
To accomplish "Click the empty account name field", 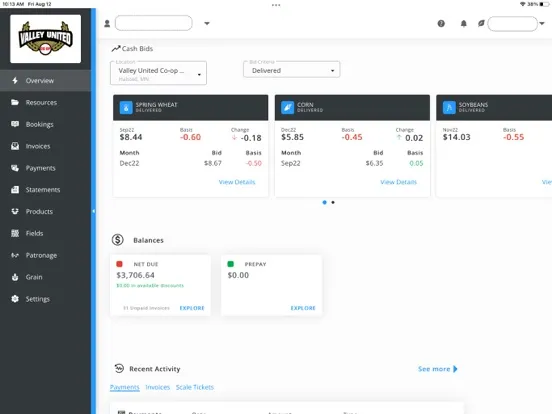I will [153, 23].
